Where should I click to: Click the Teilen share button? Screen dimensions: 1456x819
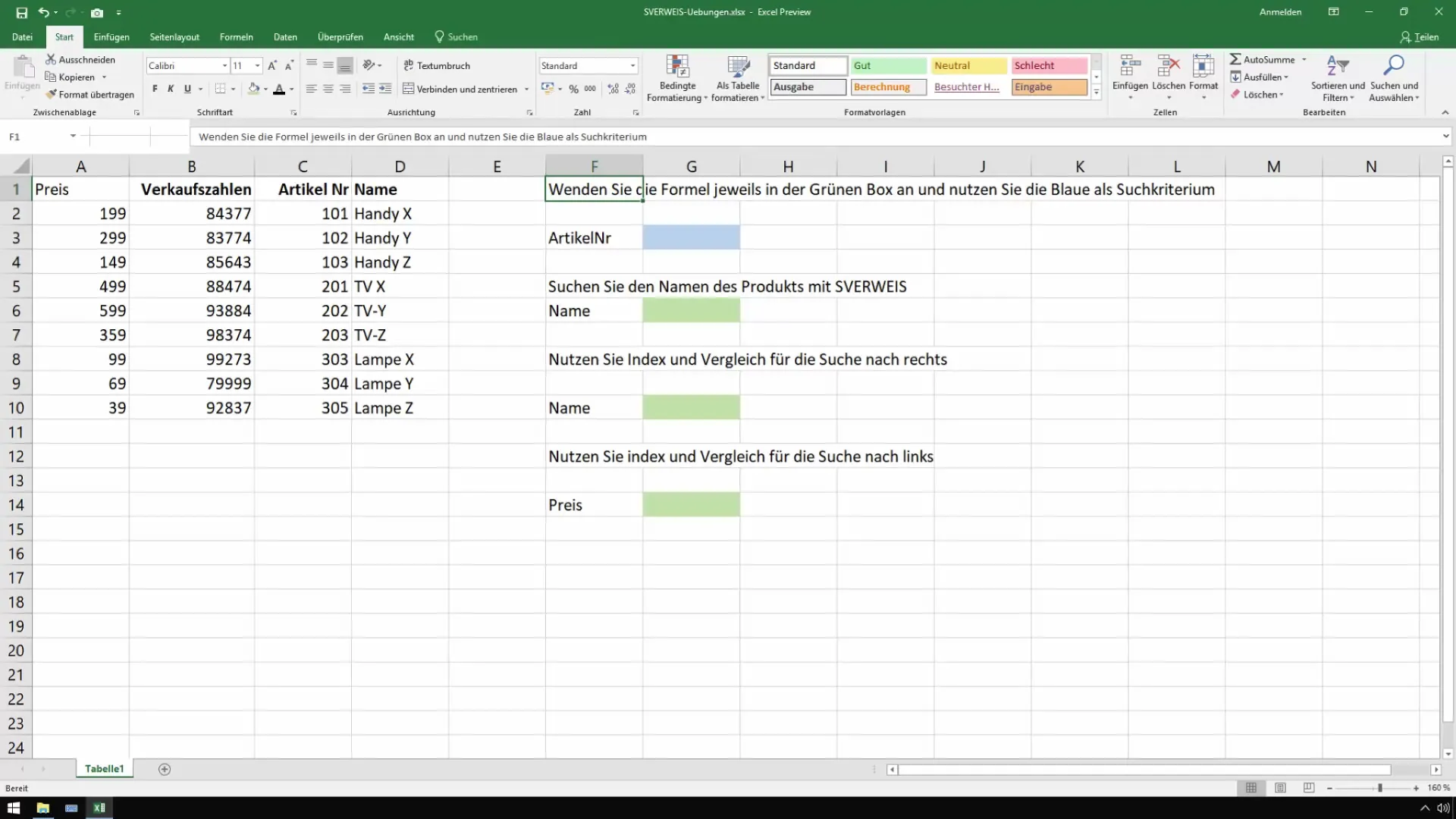point(1420,36)
